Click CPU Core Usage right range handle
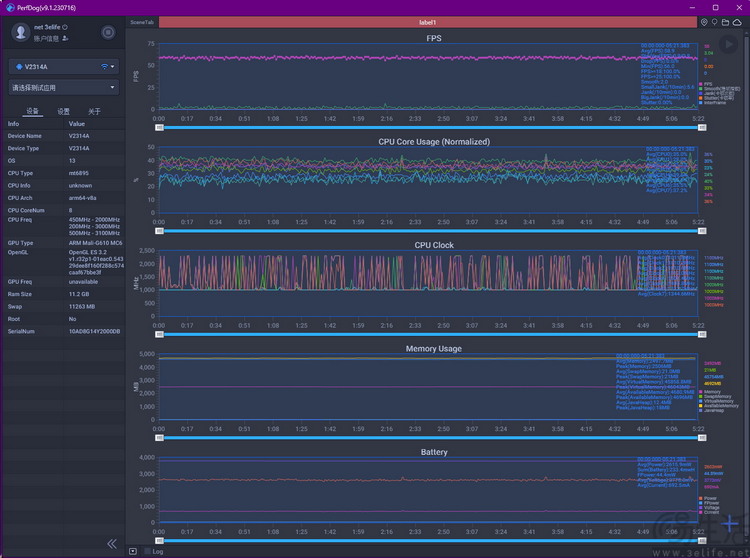 pos(702,231)
